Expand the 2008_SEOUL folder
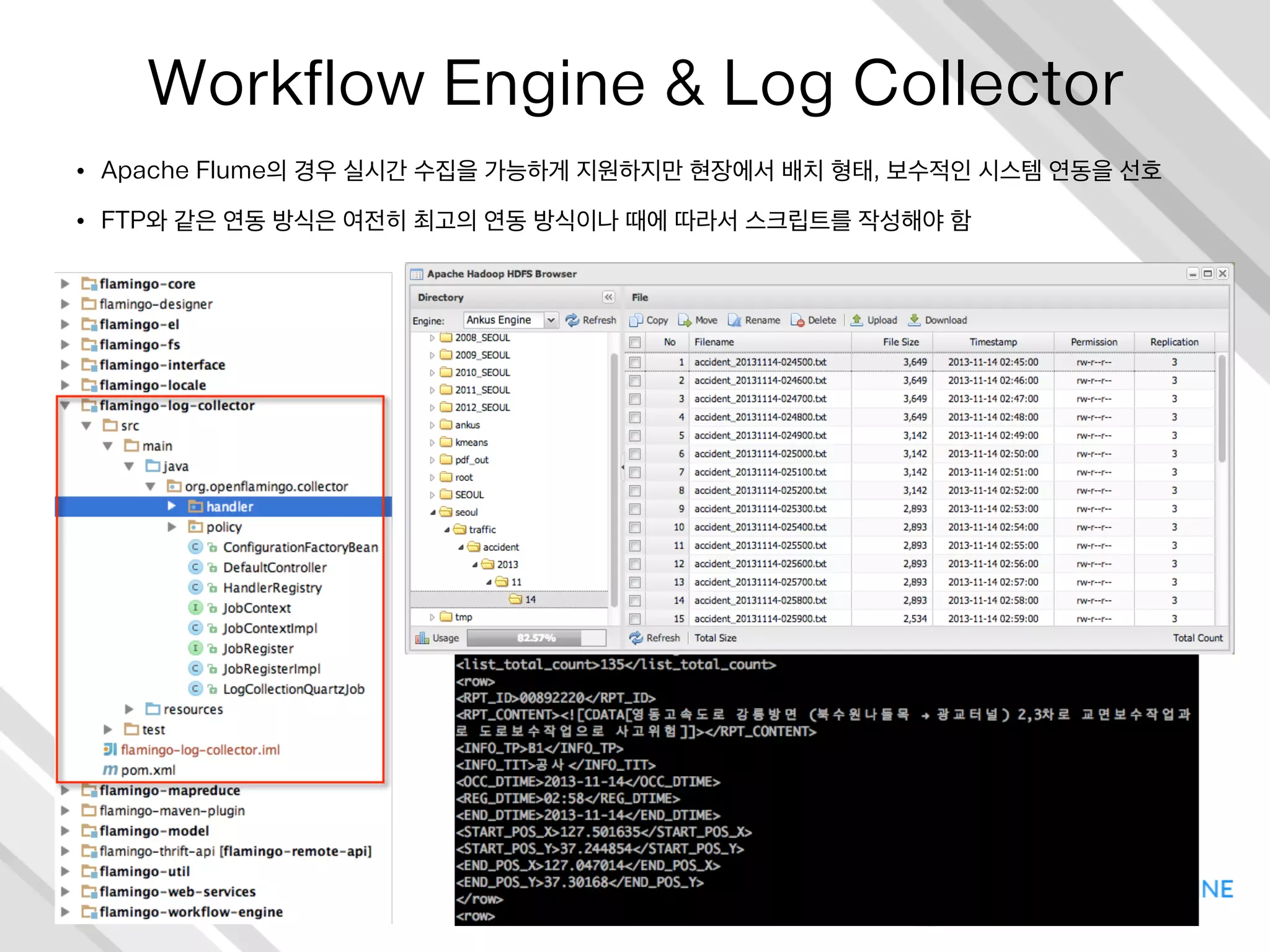 (432, 338)
